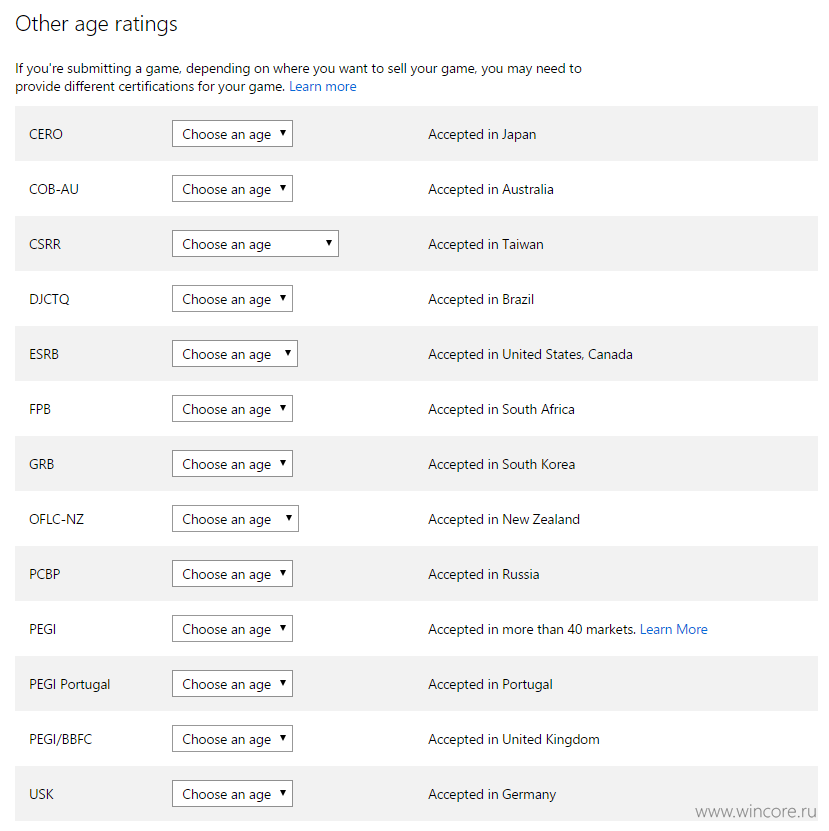Expand the CSRR age rating dropdown
The image size is (829, 831).
coord(255,244)
